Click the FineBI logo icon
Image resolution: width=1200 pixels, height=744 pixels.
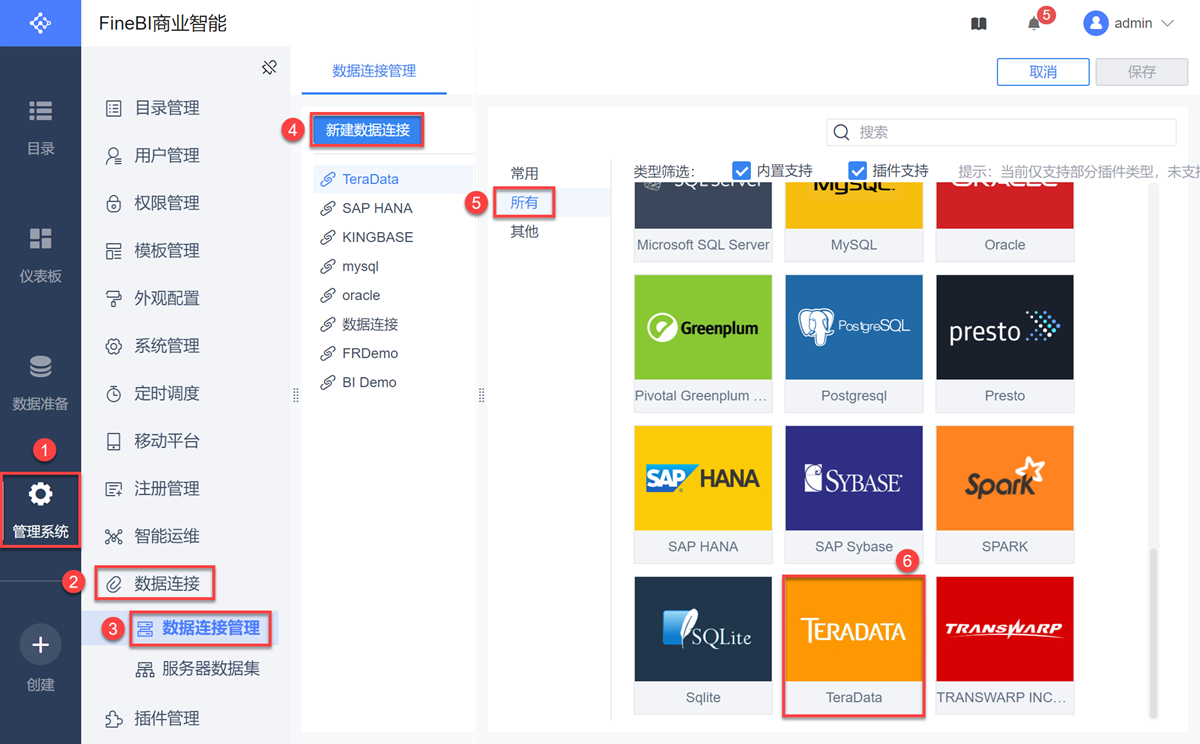click(40, 22)
